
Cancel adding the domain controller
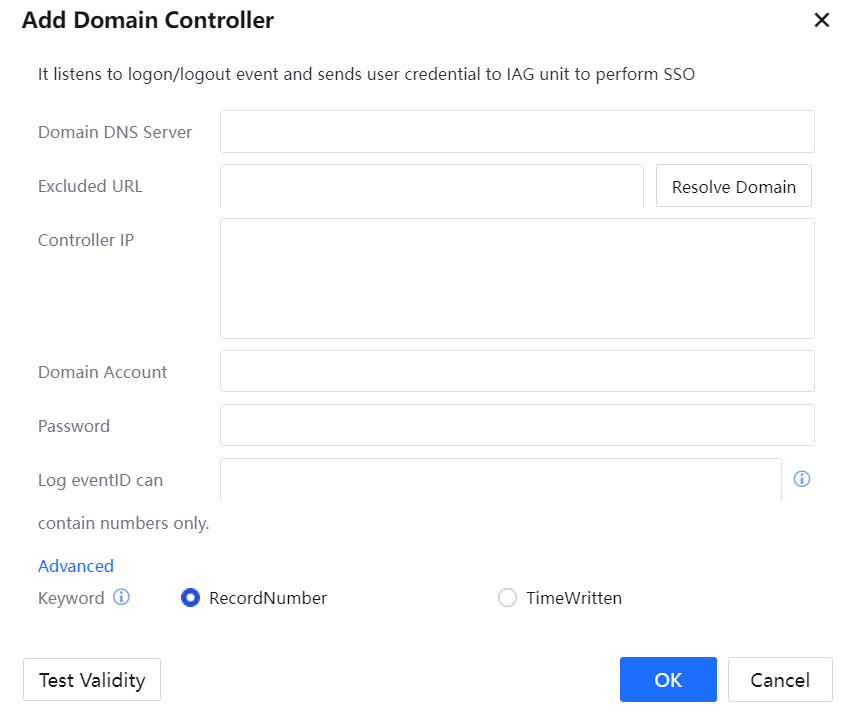tap(780, 680)
